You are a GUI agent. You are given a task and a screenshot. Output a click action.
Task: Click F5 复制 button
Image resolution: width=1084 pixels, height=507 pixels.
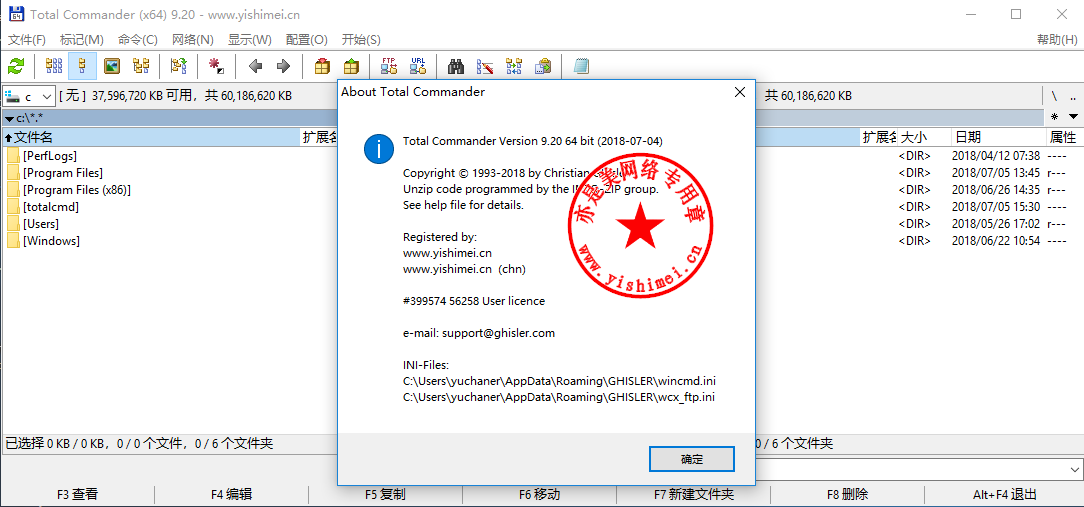(x=385, y=495)
